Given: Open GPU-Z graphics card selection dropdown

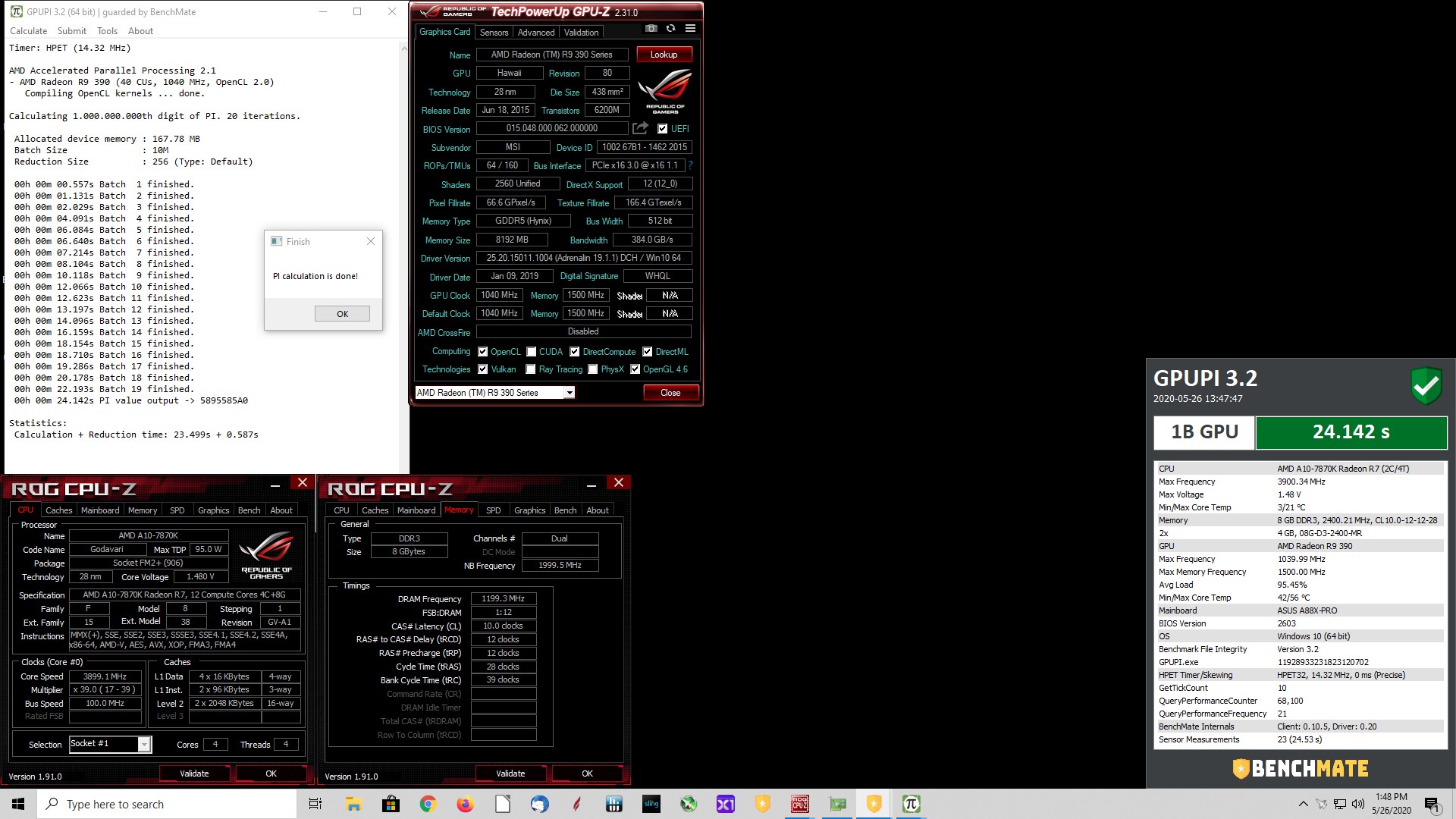Looking at the screenshot, I should point(570,392).
